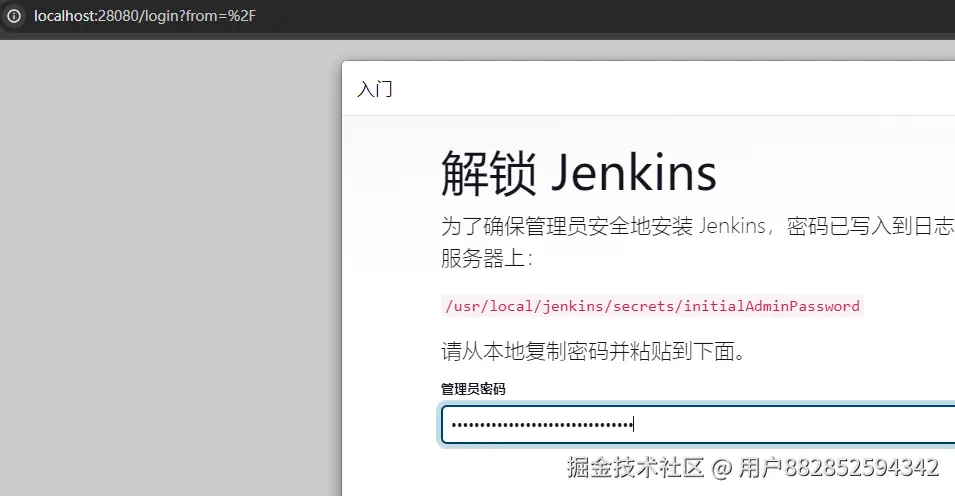The image size is (955, 496).
Task: Click the '服务器上:' text line
Action: [x=487, y=258]
